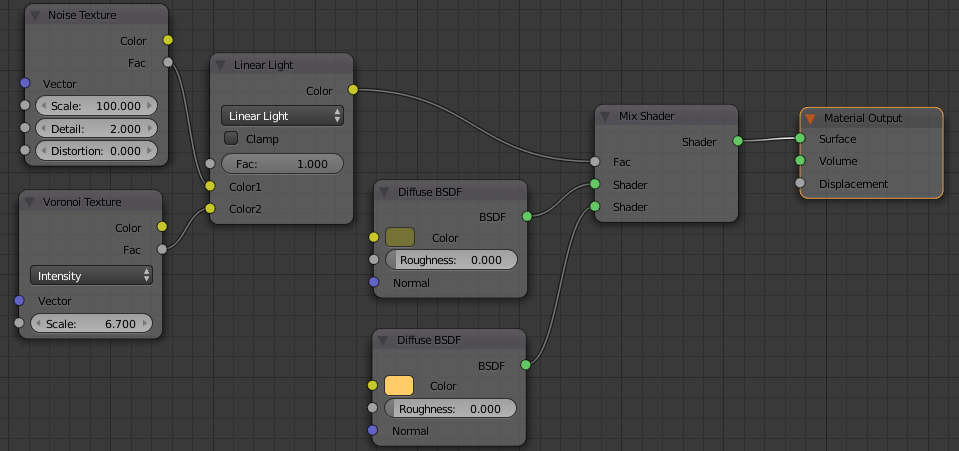Click the Mix Shader output Shader socket

click(x=738, y=141)
